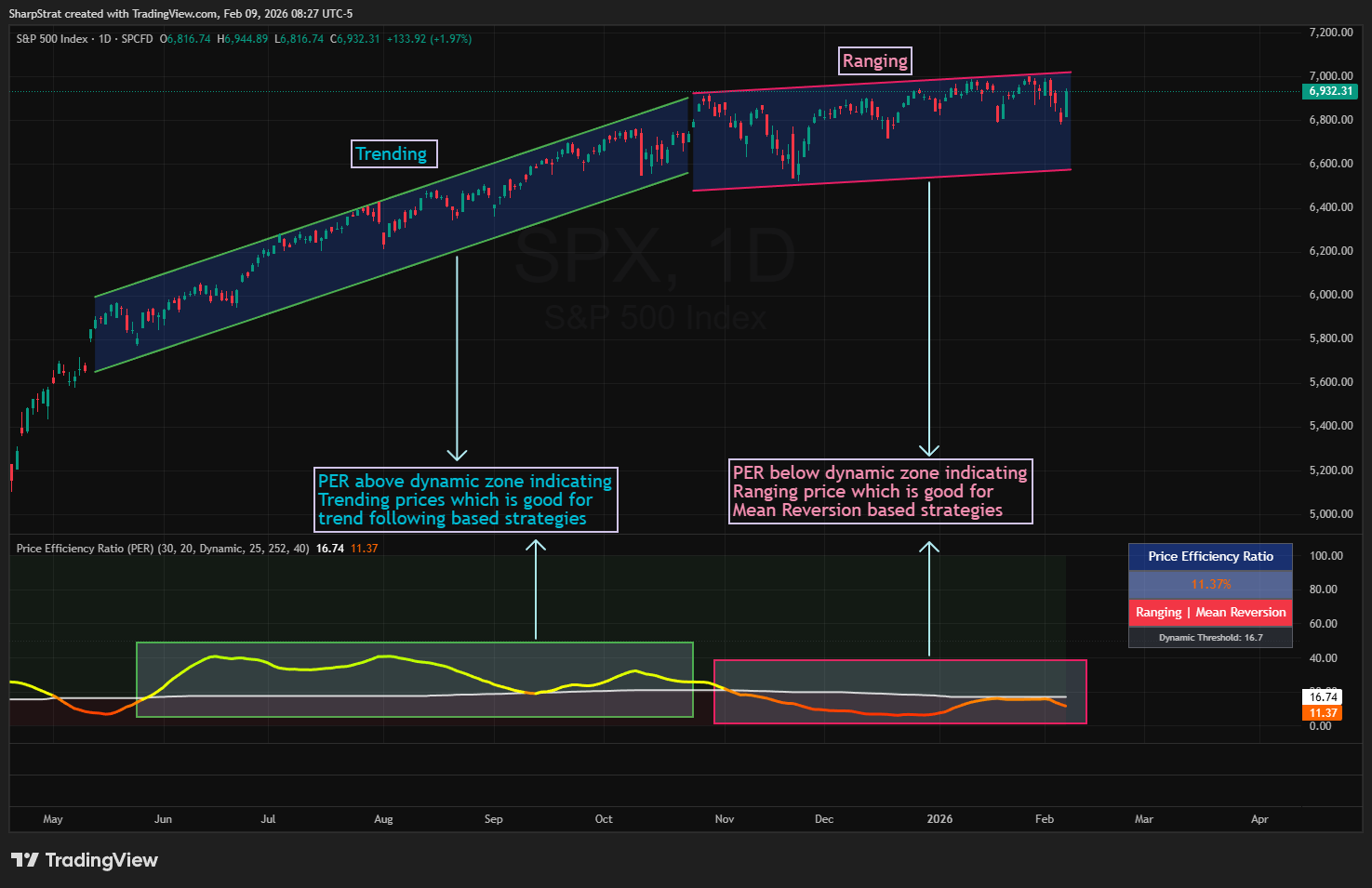Click the Aug label on time axis
Image resolution: width=1372 pixels, height=888 pixels.
(383, 819)
